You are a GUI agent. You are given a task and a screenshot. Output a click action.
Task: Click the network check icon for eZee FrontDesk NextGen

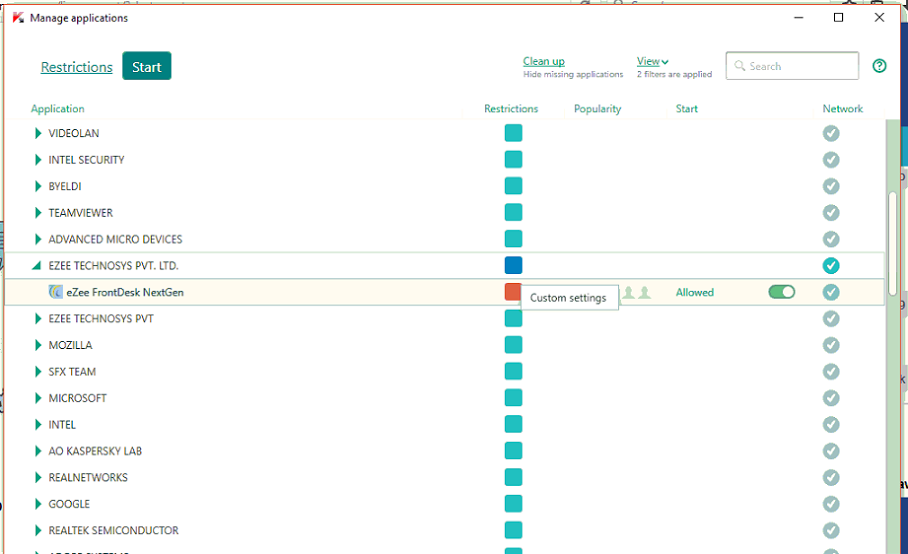point(831,292)
